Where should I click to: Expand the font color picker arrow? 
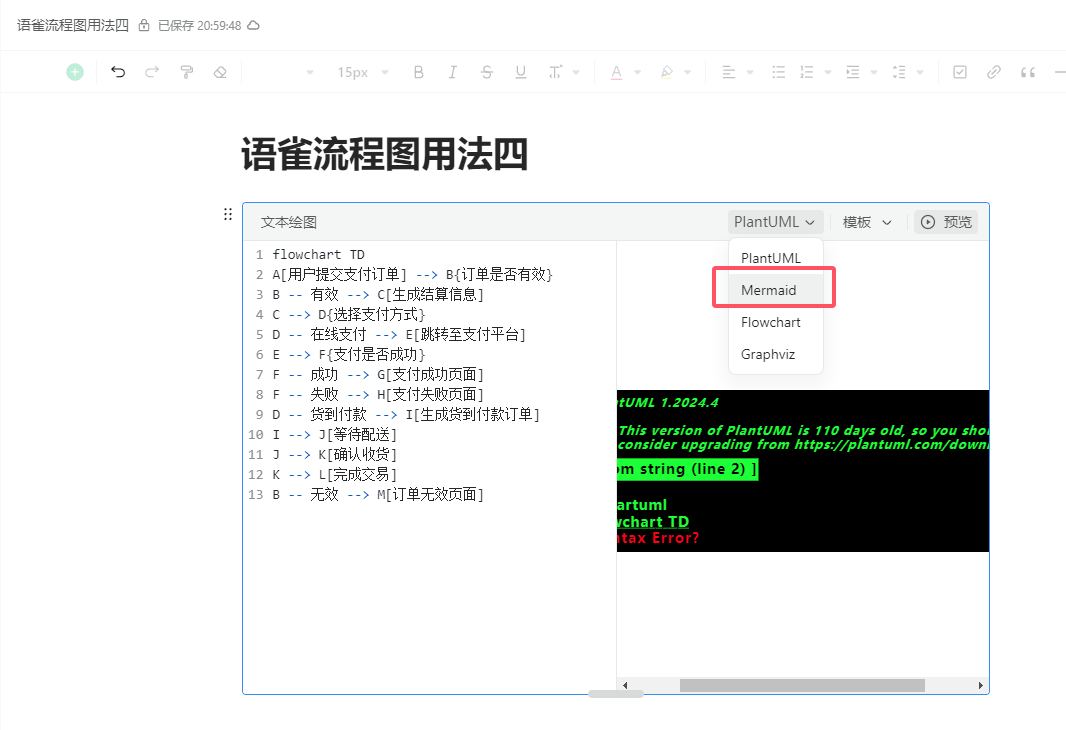click(x=638, y=72)
